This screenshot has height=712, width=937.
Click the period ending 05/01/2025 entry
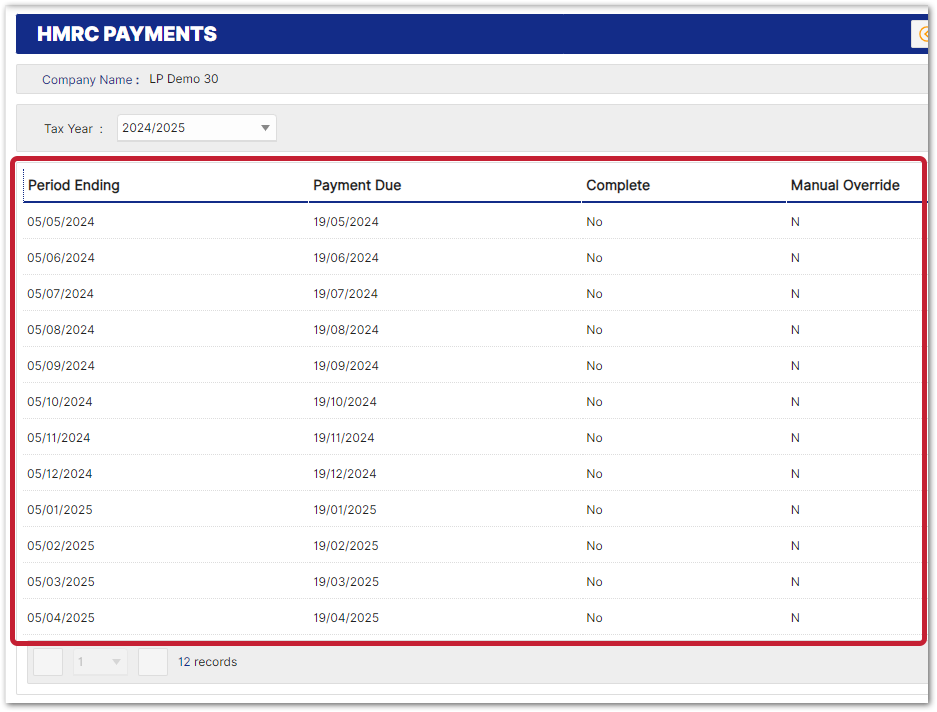click(x=60, y=510)
